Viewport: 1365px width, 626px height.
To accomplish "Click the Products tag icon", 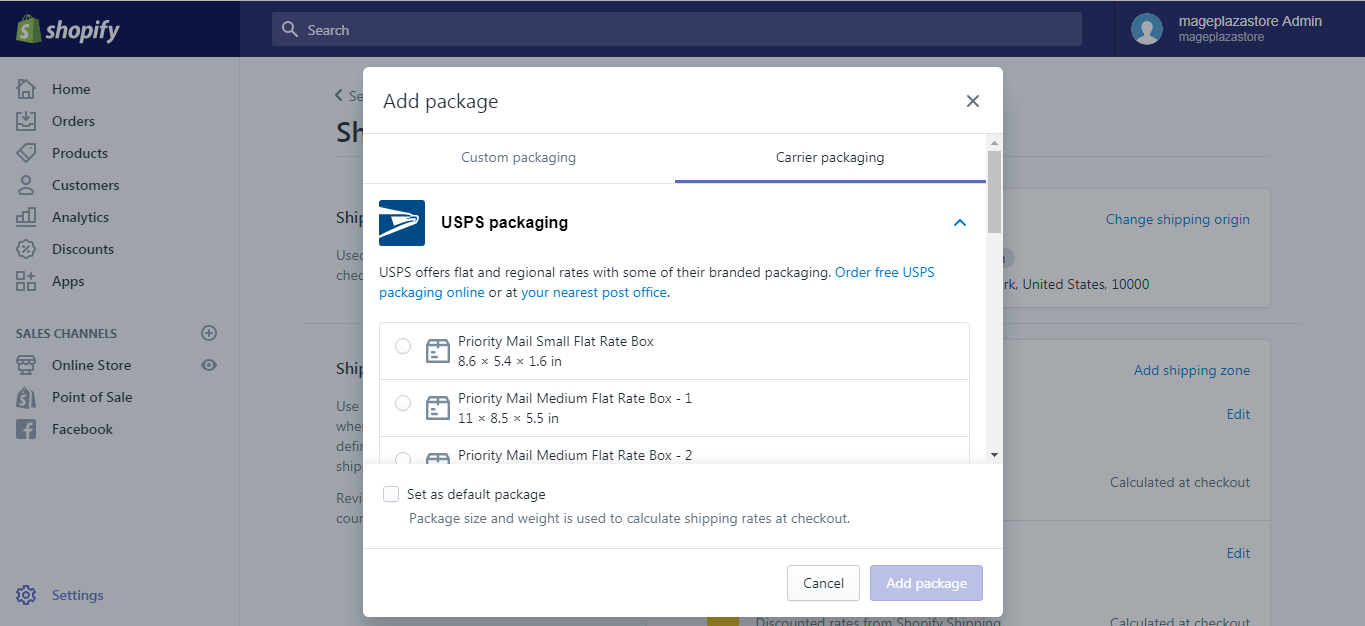I will pyautogui.click(x=26, y=153).
